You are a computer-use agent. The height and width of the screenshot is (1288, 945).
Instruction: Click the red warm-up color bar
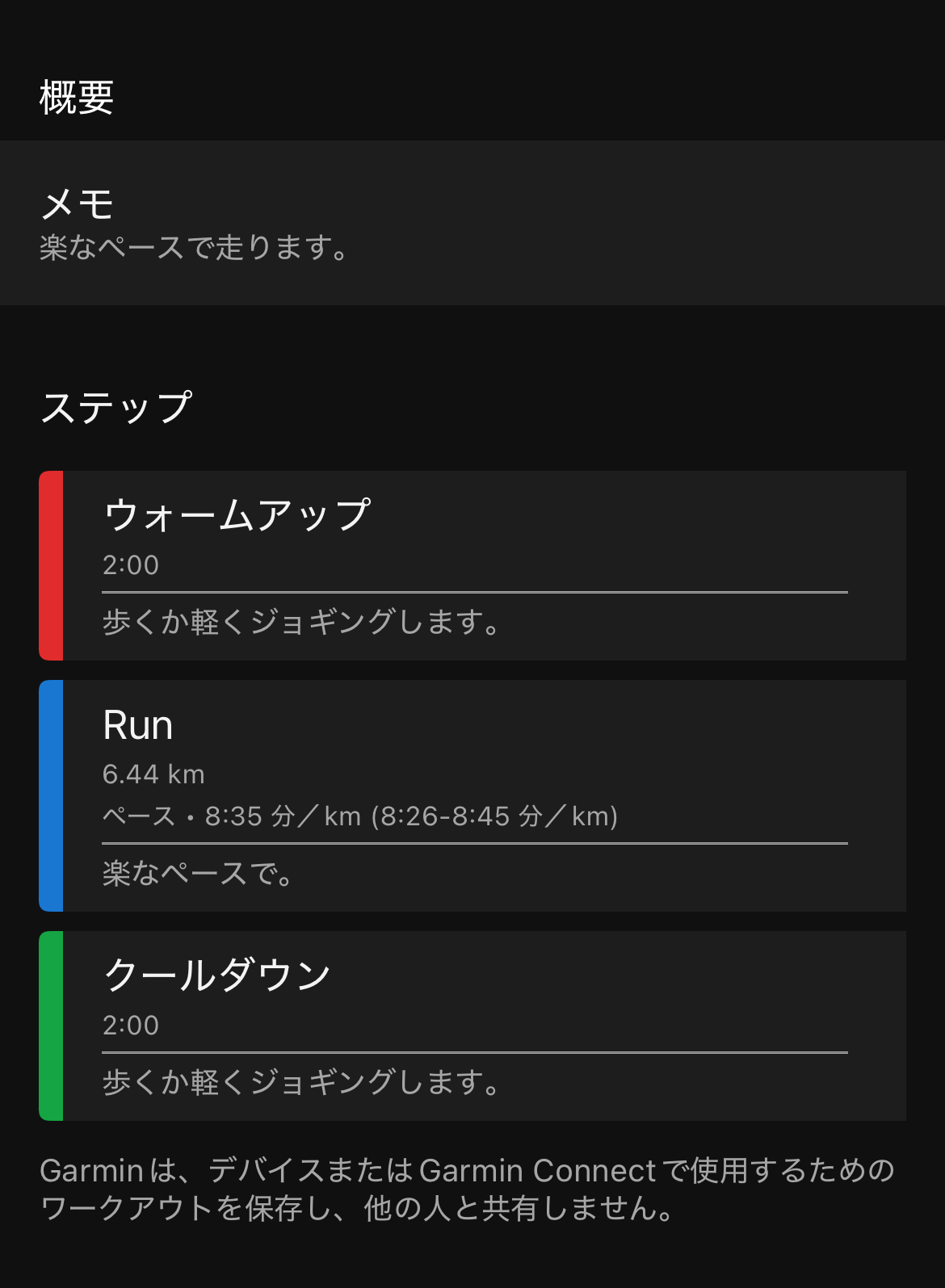coord(51,565)
